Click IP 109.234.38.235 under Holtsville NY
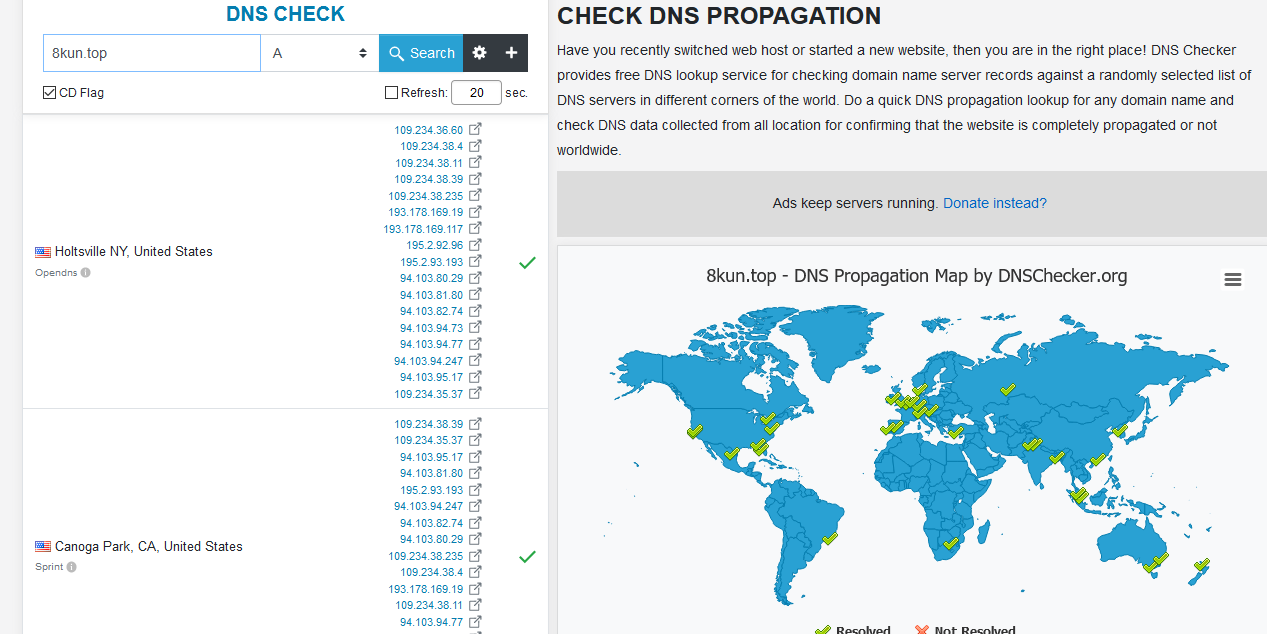The image size is (1267, 634). (x=426, y=196)
